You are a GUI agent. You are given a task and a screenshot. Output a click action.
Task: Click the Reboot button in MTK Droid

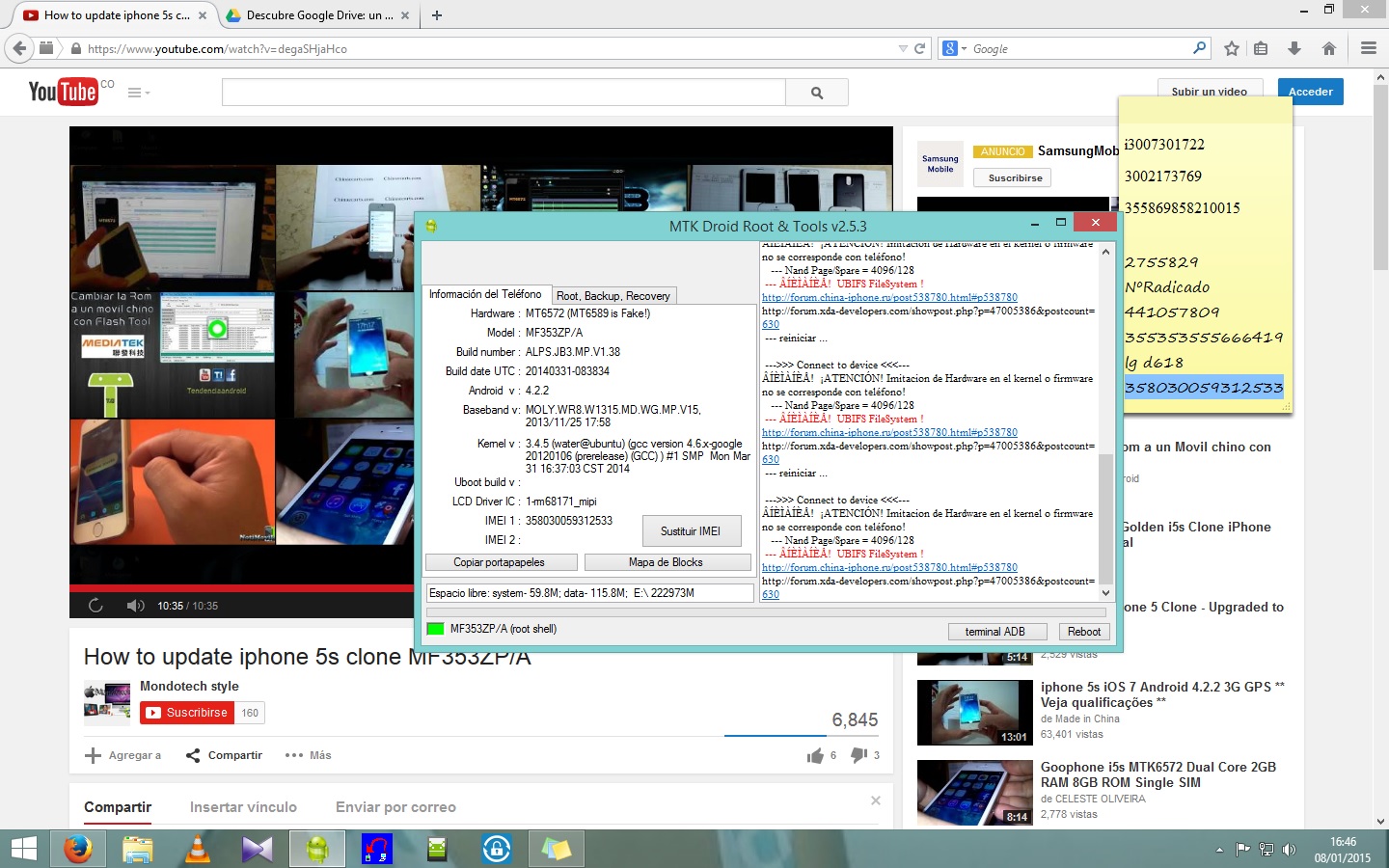1083,632
